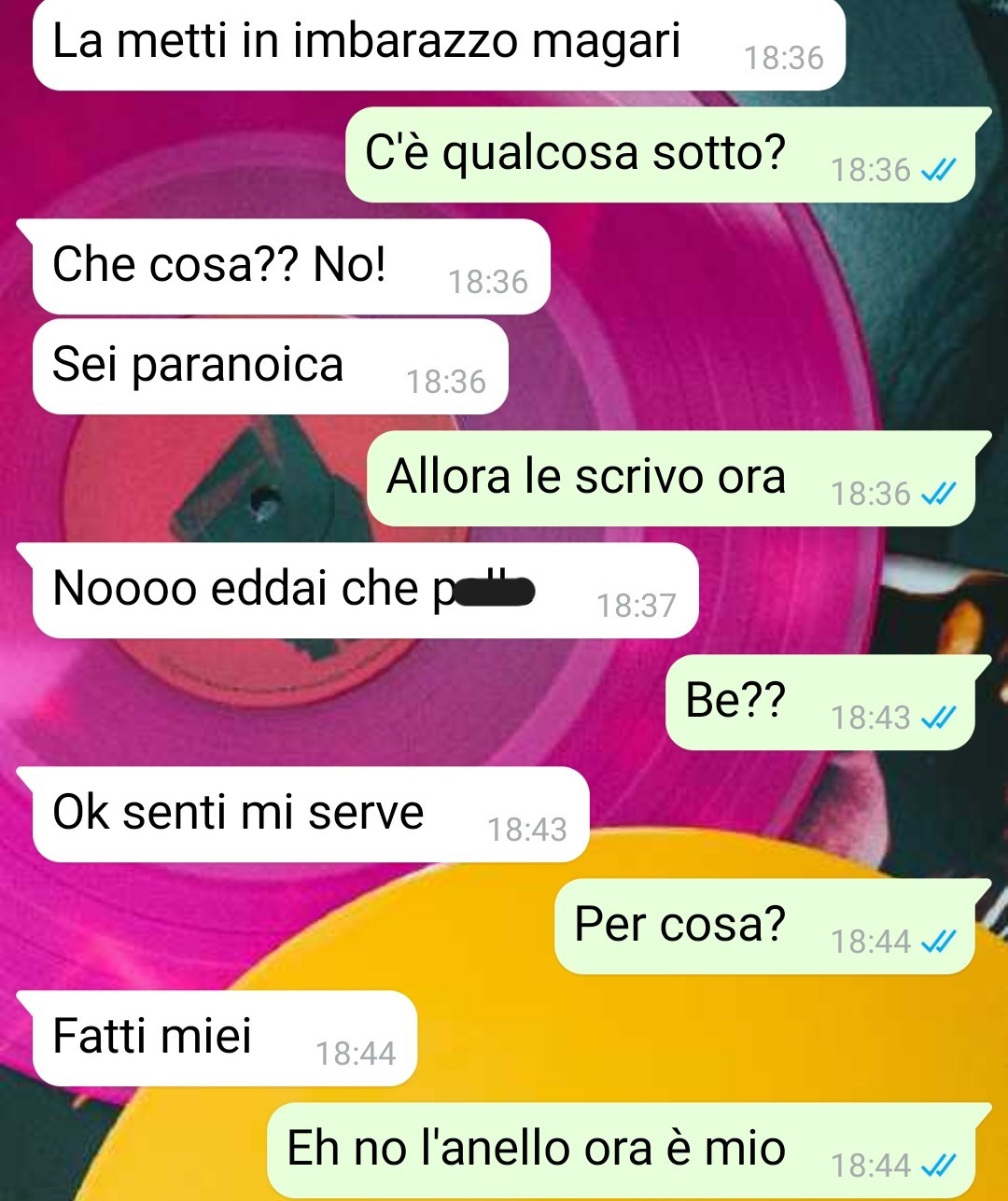Tap the read ticks on "Eh no l'anello ora è mio"
The width and height of the screenshot is (1008, 1201).
938,1165
